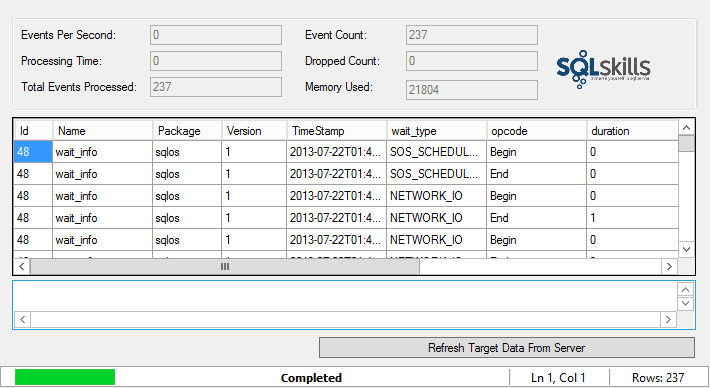
Task: Click the details pane scroll right arrow
Action: (668, 319)
